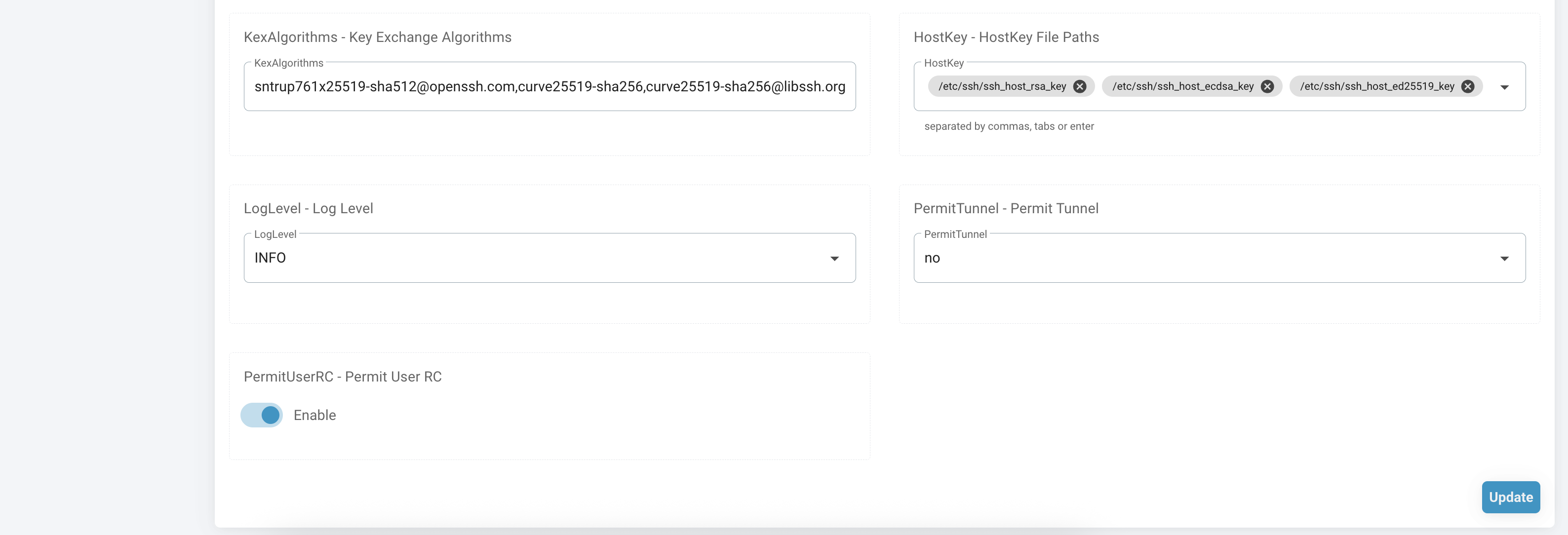Focus the KexAlgorithms text field
This screenshot has width=1568, height=535.
[x=549, y=86]
